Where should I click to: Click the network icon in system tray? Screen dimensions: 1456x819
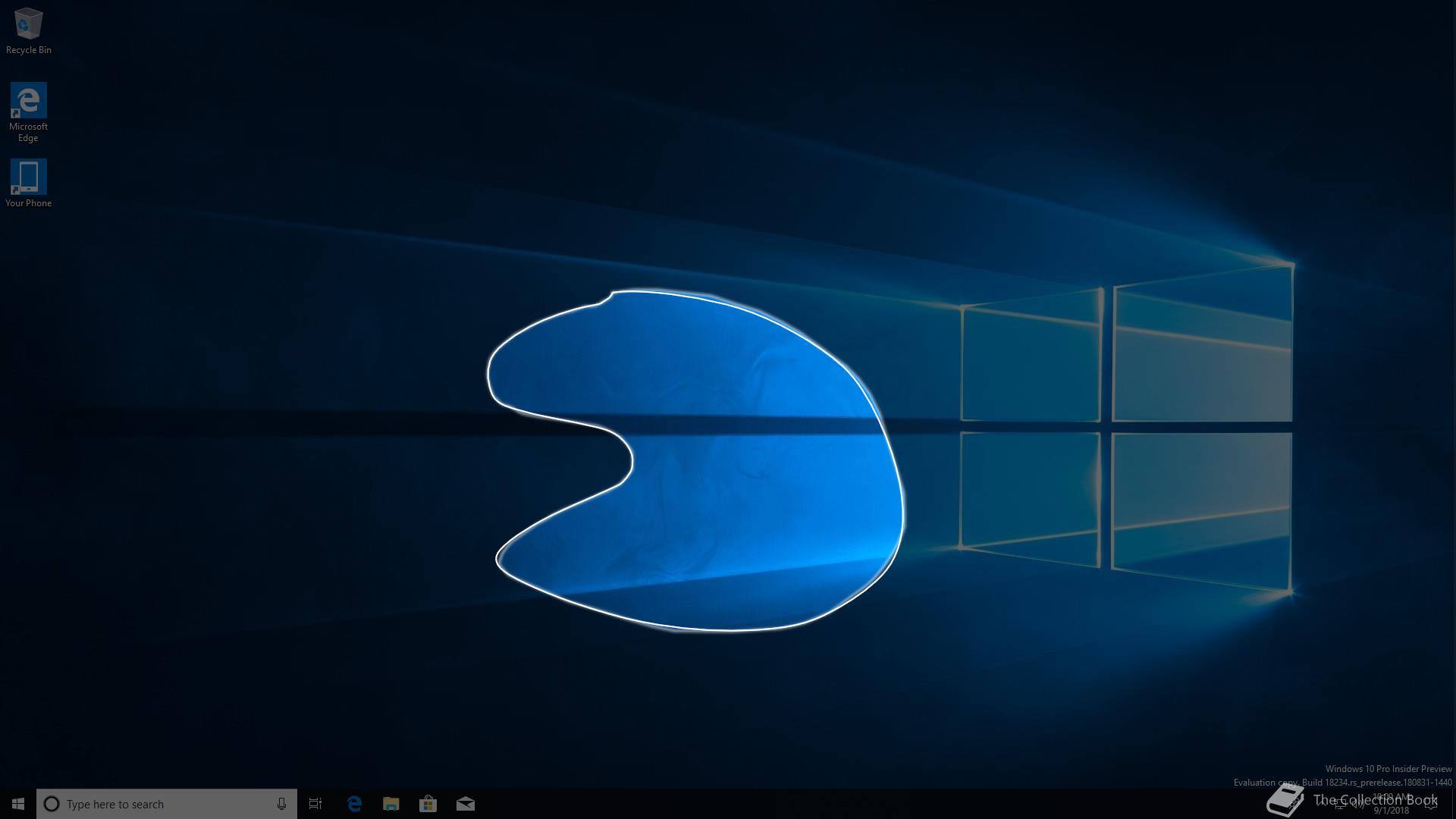pyautogui.click(x=1340, y=805)
